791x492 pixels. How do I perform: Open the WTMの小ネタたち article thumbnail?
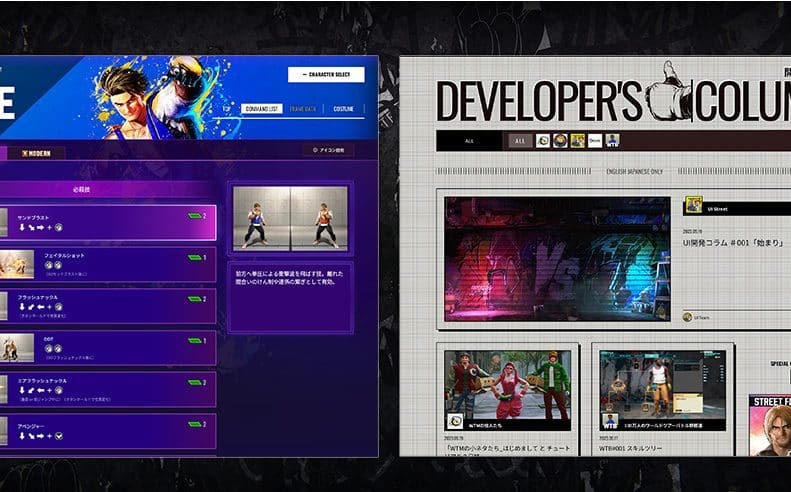[507, 390]
